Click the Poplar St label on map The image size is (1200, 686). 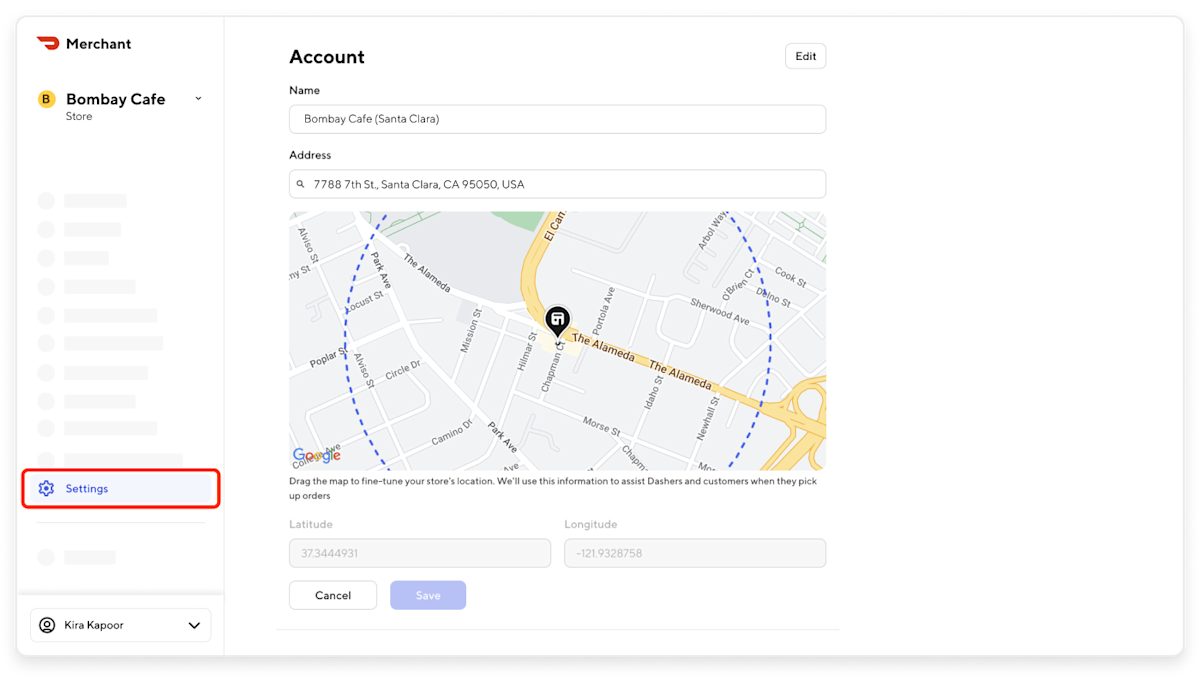point(328,357)
